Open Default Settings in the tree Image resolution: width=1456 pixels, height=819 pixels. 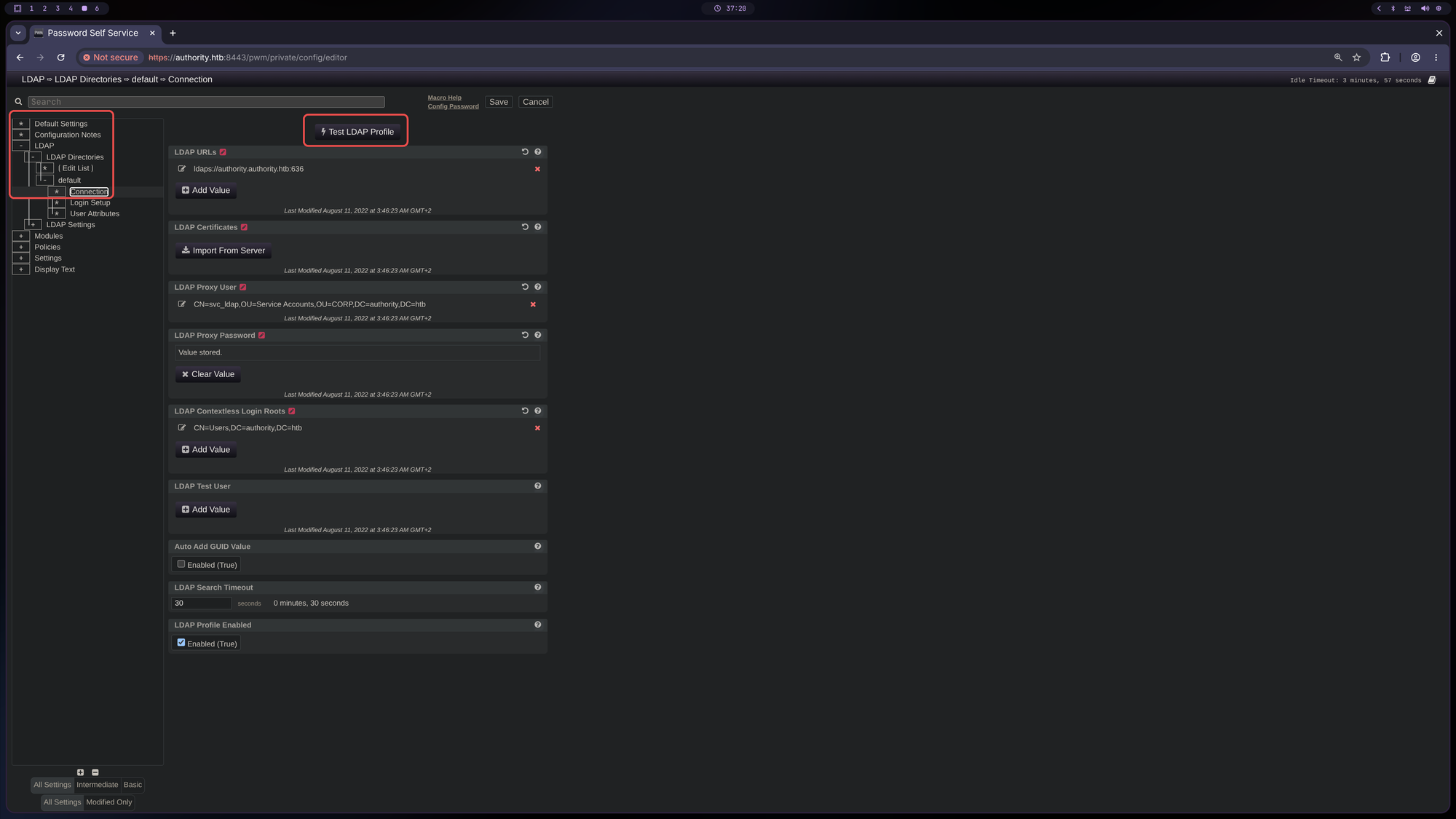click(61, 124)
